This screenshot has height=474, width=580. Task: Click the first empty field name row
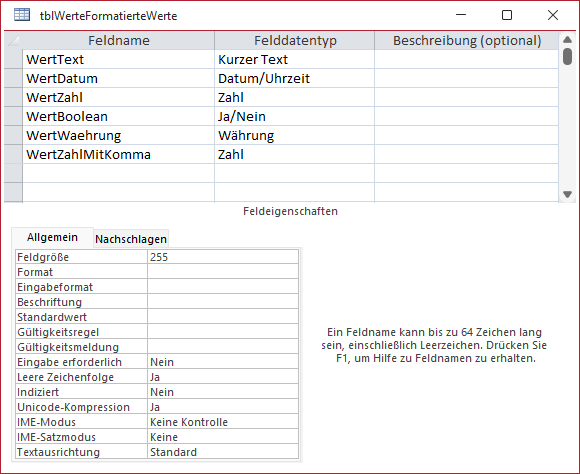click(x=118, y=173)
